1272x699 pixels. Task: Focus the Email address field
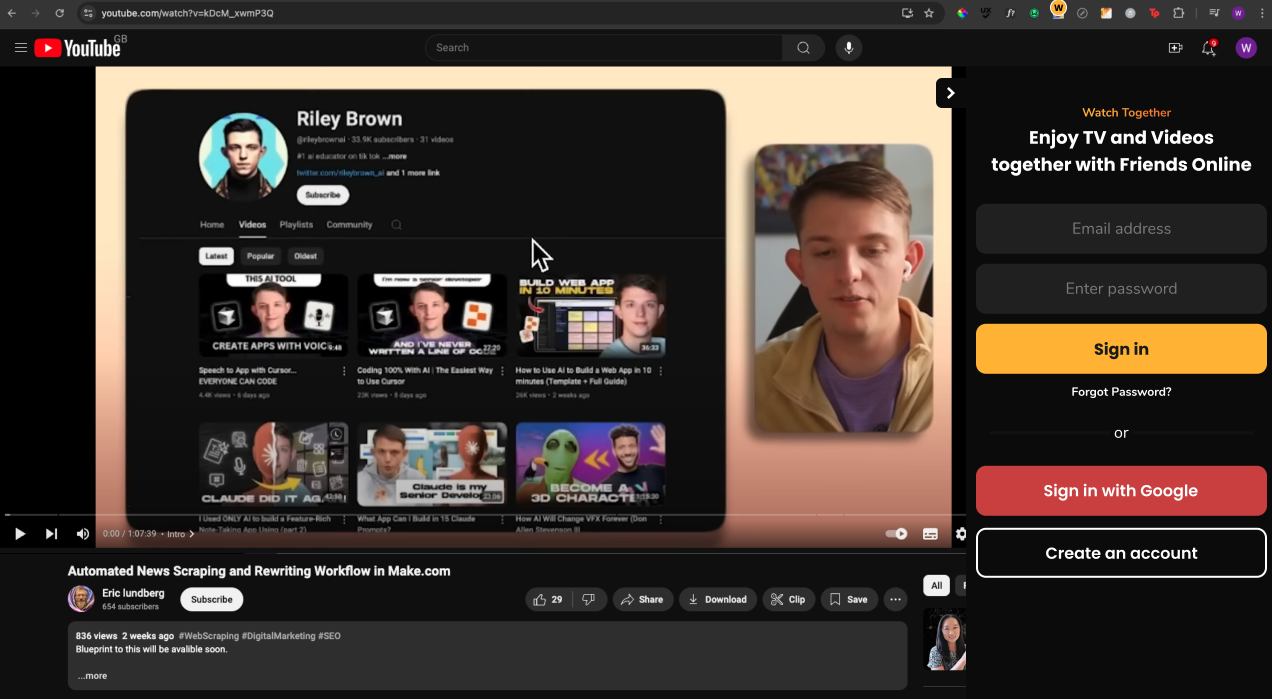(1121, 229)
